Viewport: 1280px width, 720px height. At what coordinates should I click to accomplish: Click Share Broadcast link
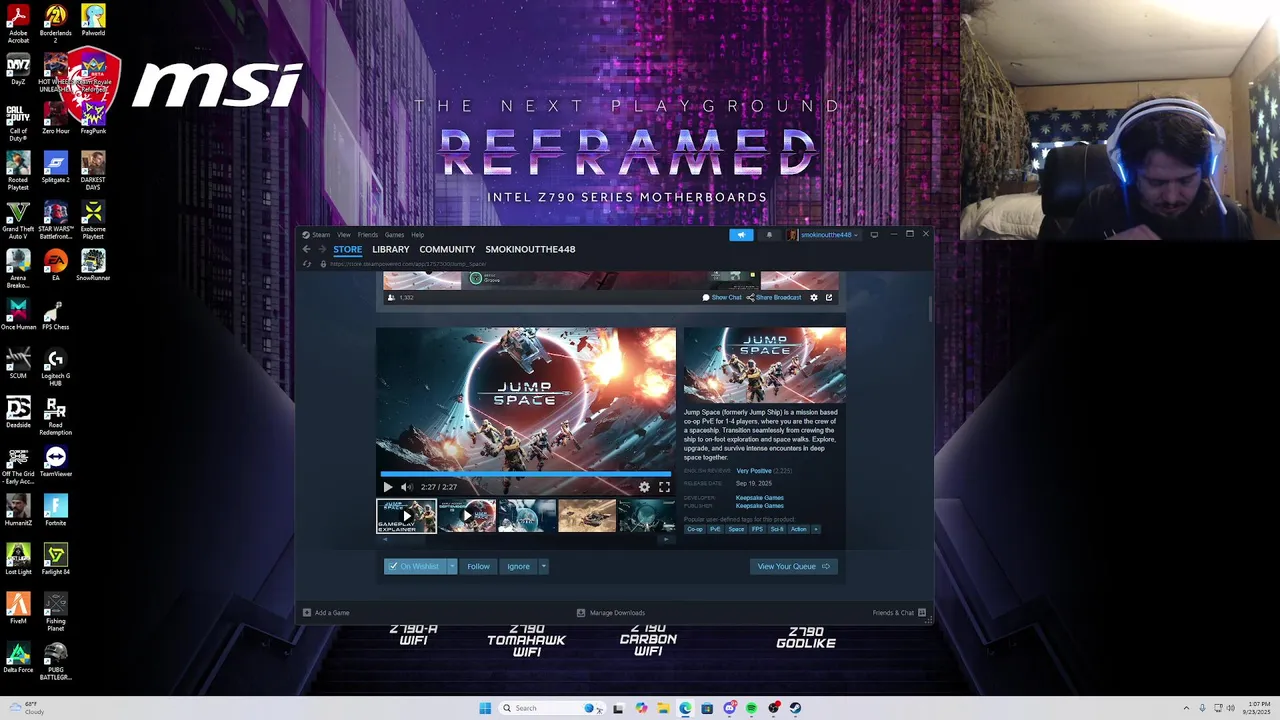point(774,297)
